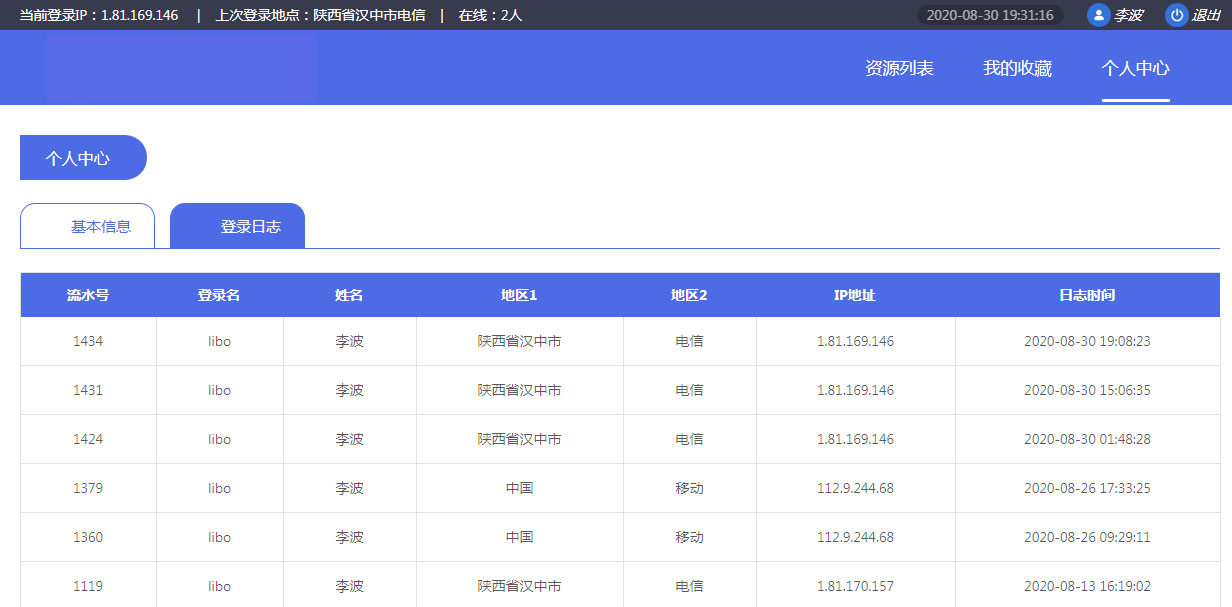This screenshot has width=1232, height=607.
Task: Switch to the 基本信息 tab
Action: pos(88,226)
